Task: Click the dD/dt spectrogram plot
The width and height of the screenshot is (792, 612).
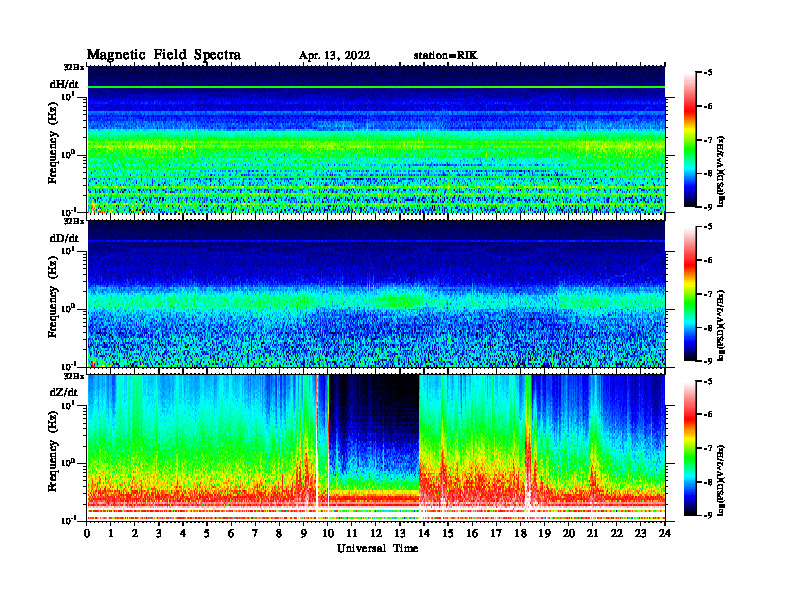Action: tap(376, 293)
